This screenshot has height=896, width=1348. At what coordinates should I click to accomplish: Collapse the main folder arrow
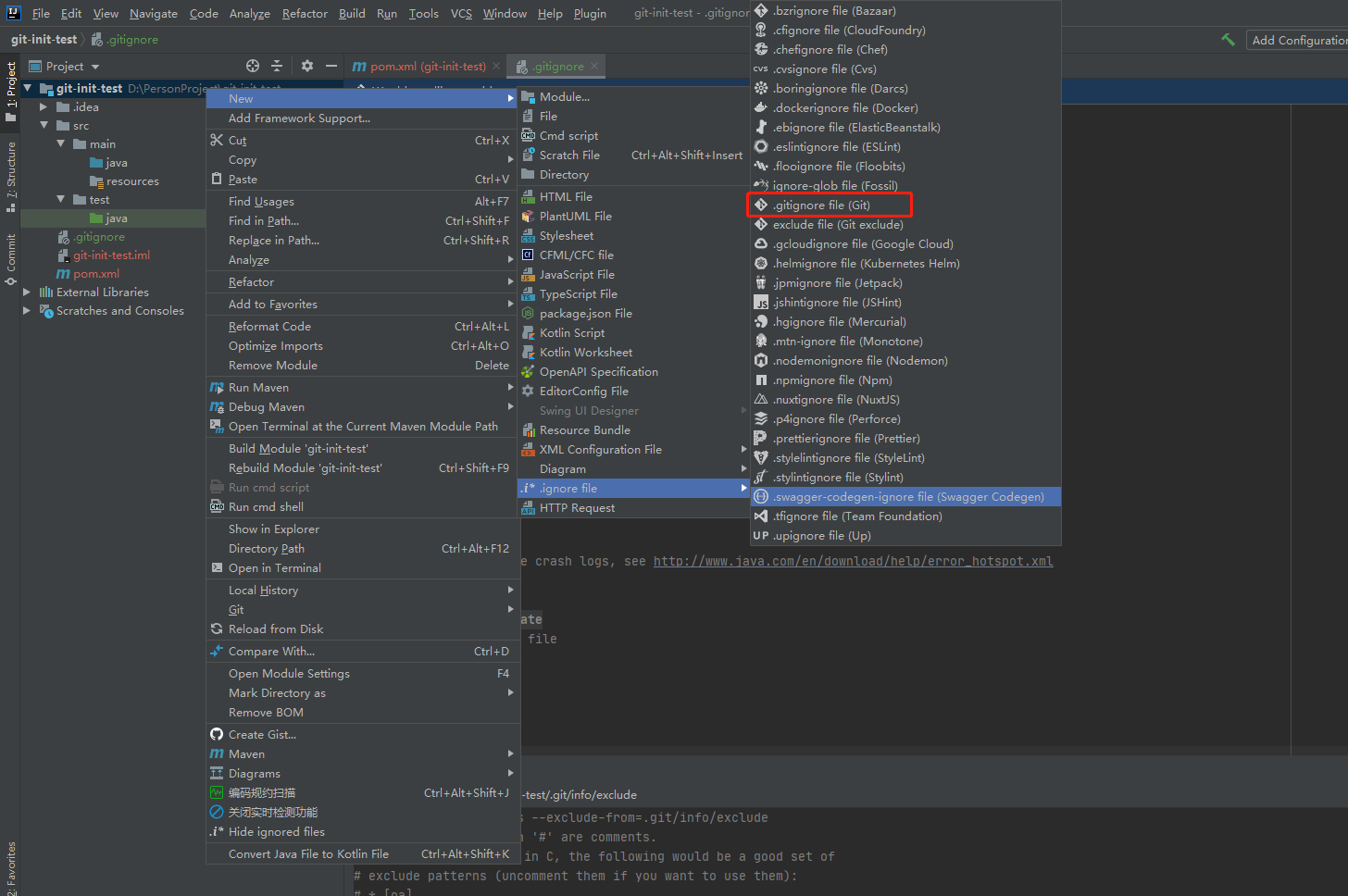(x=61, y=143)
